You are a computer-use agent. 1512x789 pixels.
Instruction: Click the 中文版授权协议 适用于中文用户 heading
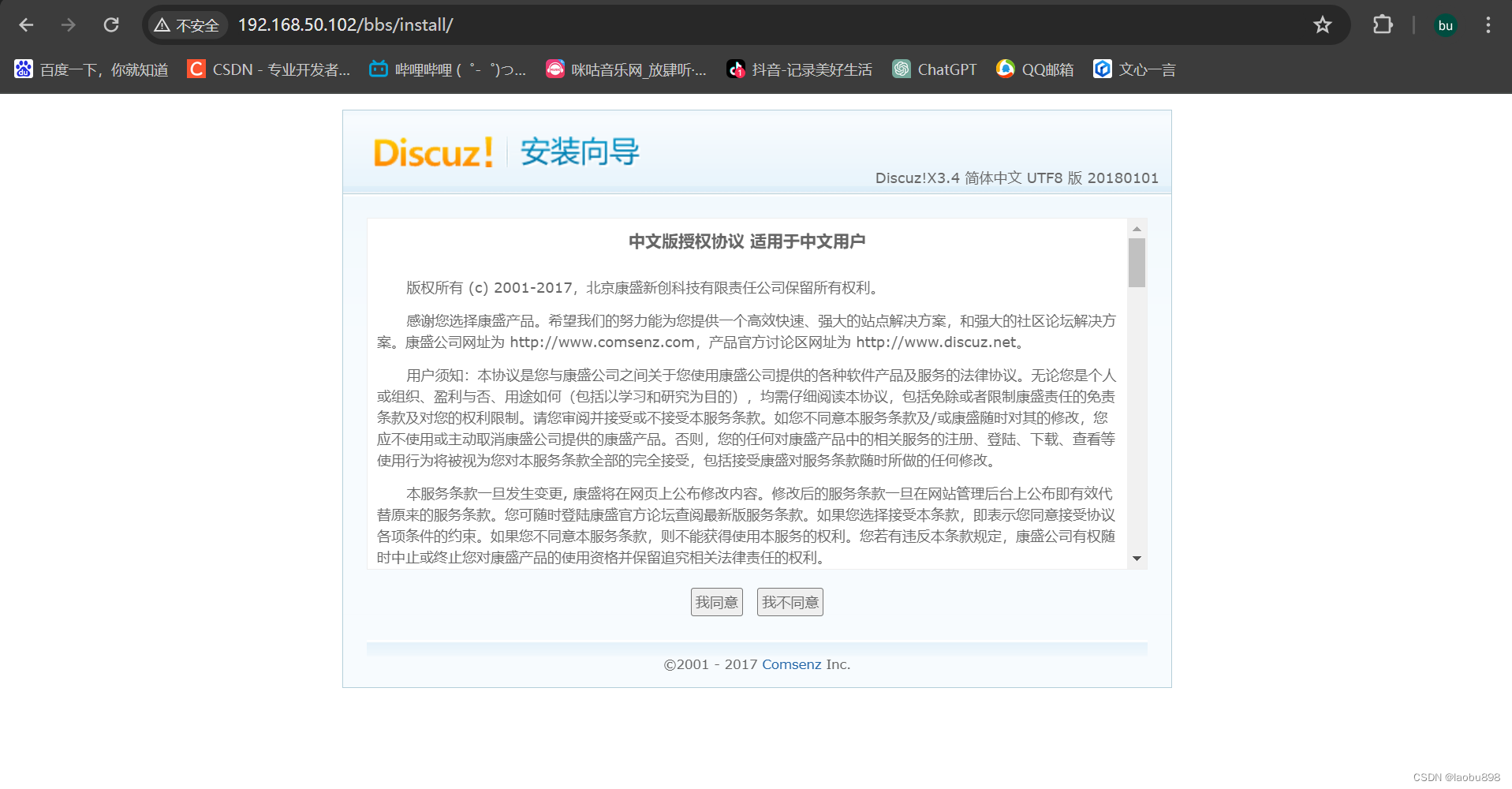click(x=747, y=241)
